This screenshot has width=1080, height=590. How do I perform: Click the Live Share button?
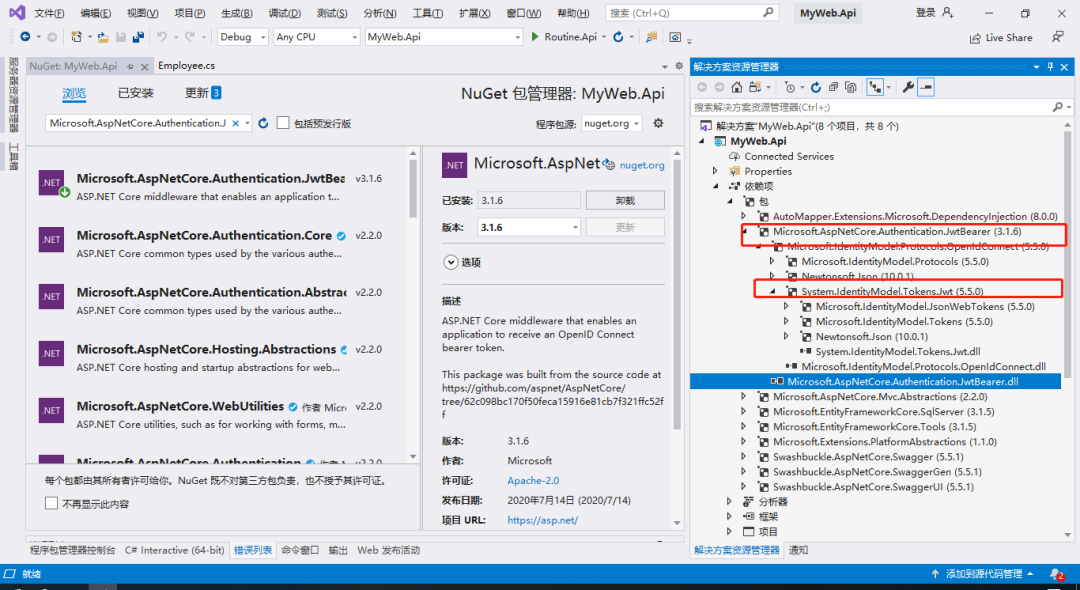point(1001,37)
